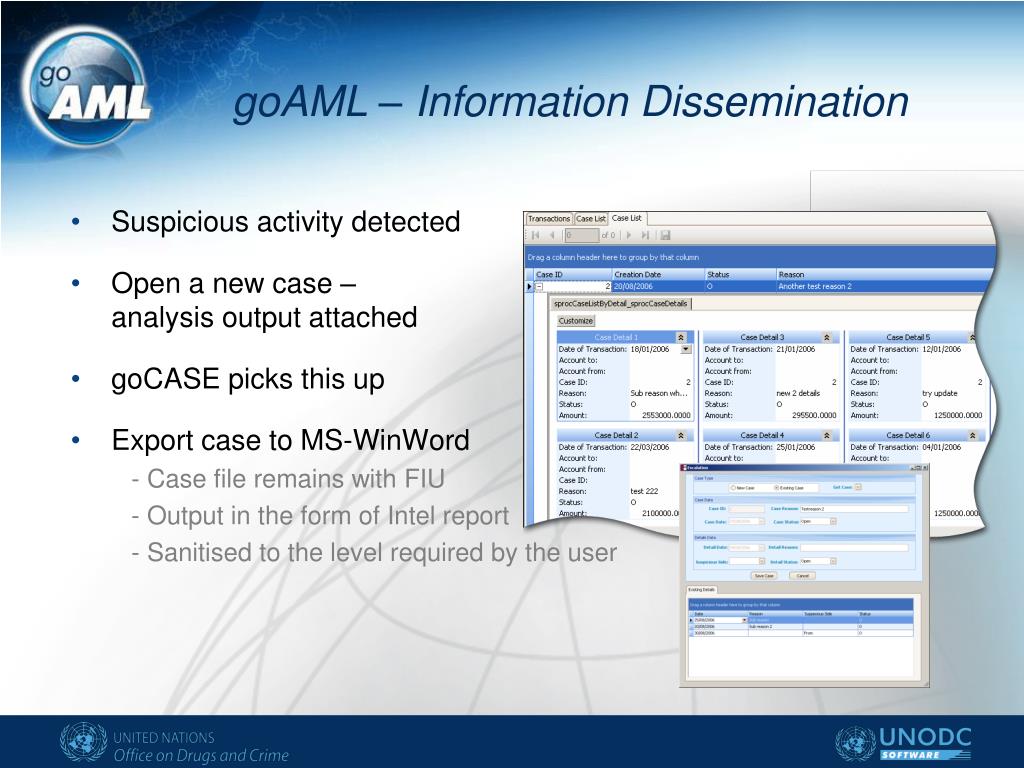This screenshot has width=1024, height=768.
Task: Open the date dropdown in the first Existing Details row
Action: [744, 620]
